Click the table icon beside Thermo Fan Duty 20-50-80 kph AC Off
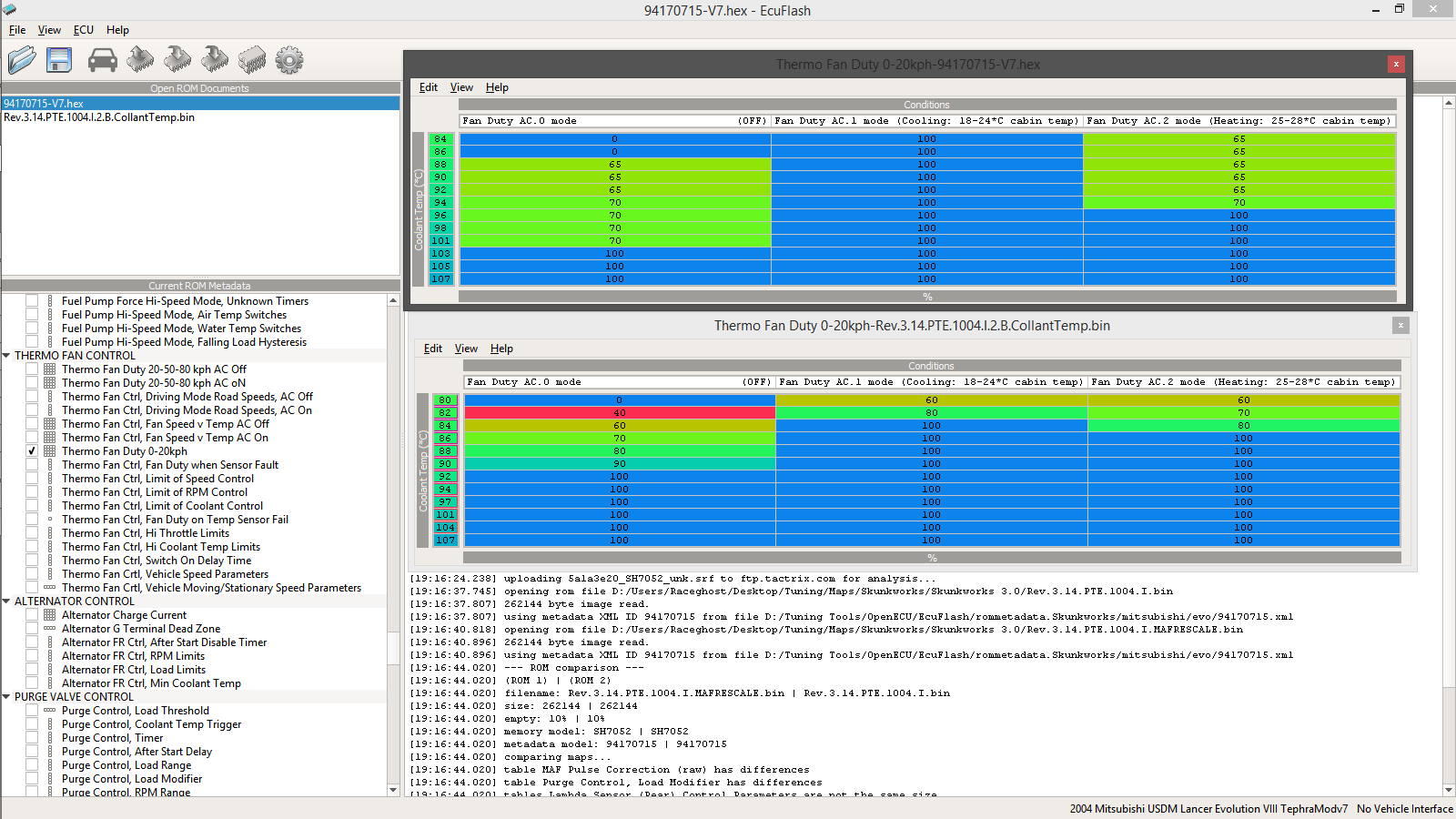Screen dimensions: 1456x819 pyautogui.click(x=50, y=369)
